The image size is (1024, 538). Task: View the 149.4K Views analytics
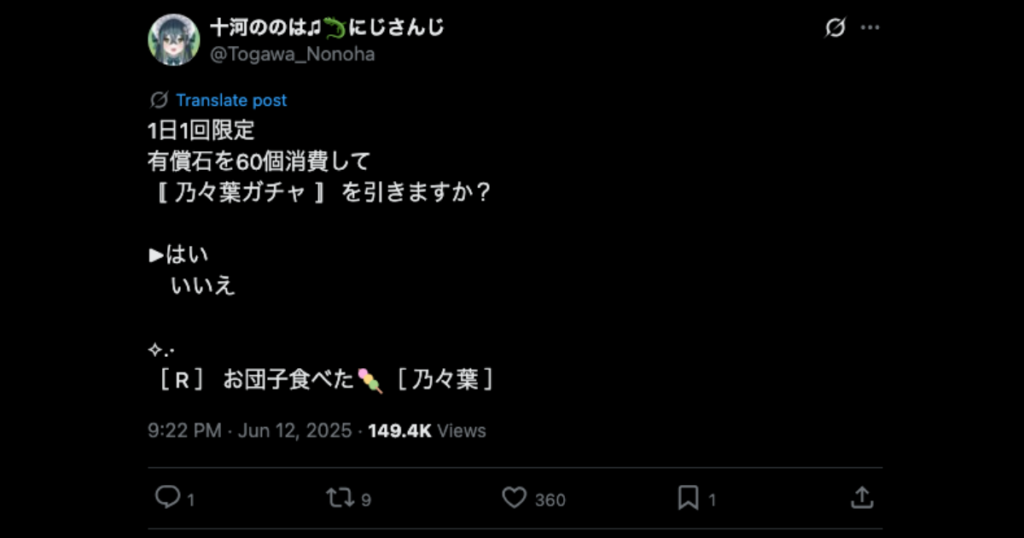click(x=427, y=431)
